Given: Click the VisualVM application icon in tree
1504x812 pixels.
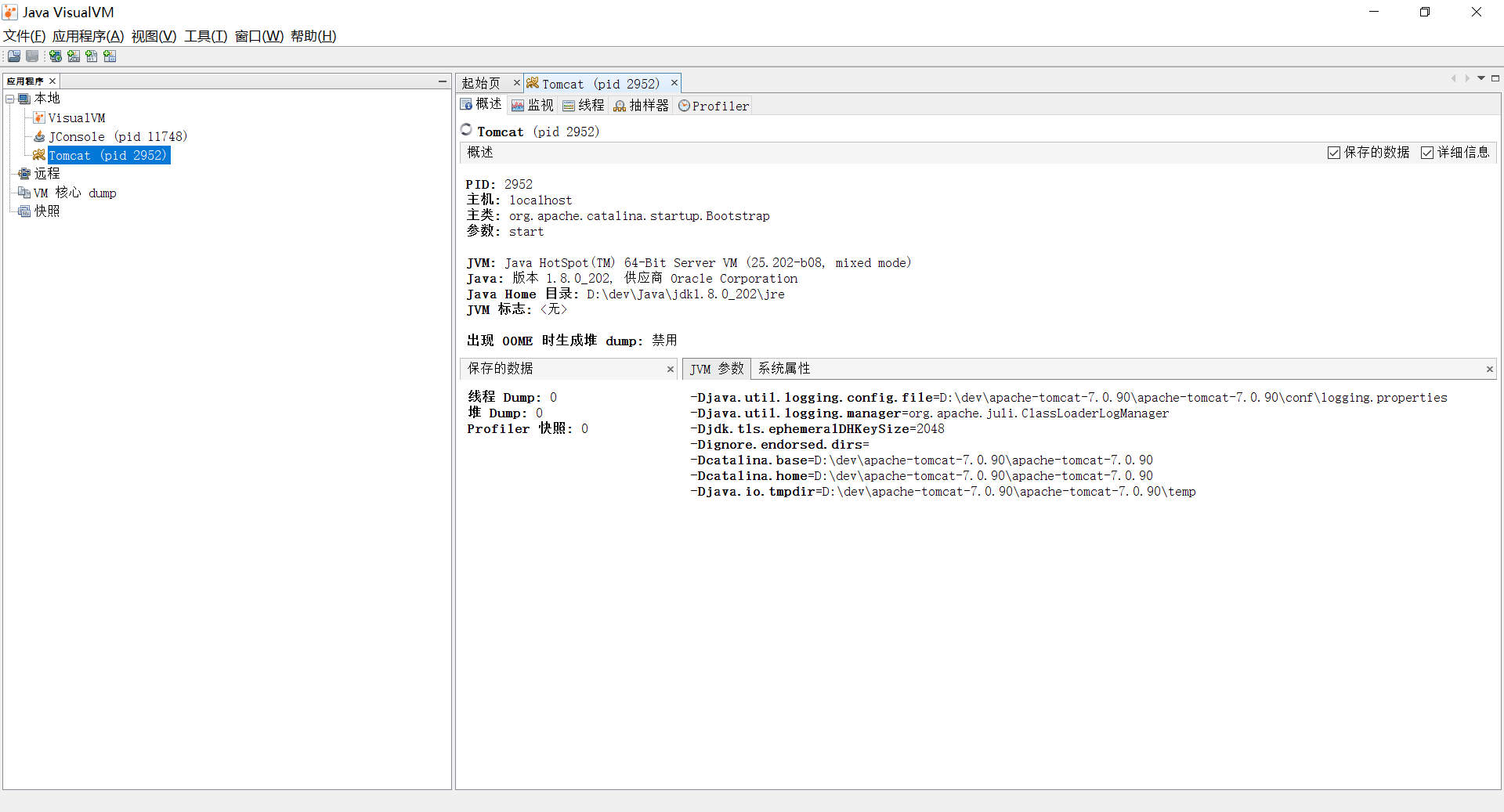Looking at the screenshot, I should coord(39,117).
